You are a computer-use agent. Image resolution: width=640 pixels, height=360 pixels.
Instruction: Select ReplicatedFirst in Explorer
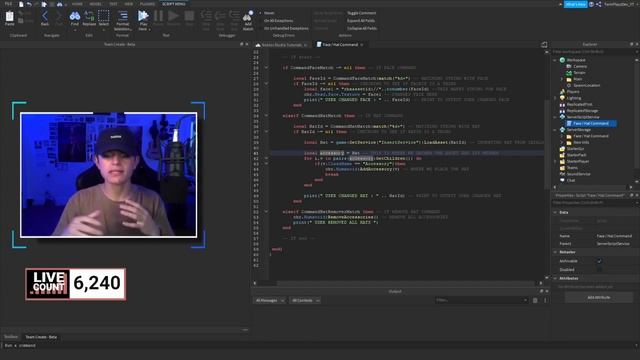[579, 104]
